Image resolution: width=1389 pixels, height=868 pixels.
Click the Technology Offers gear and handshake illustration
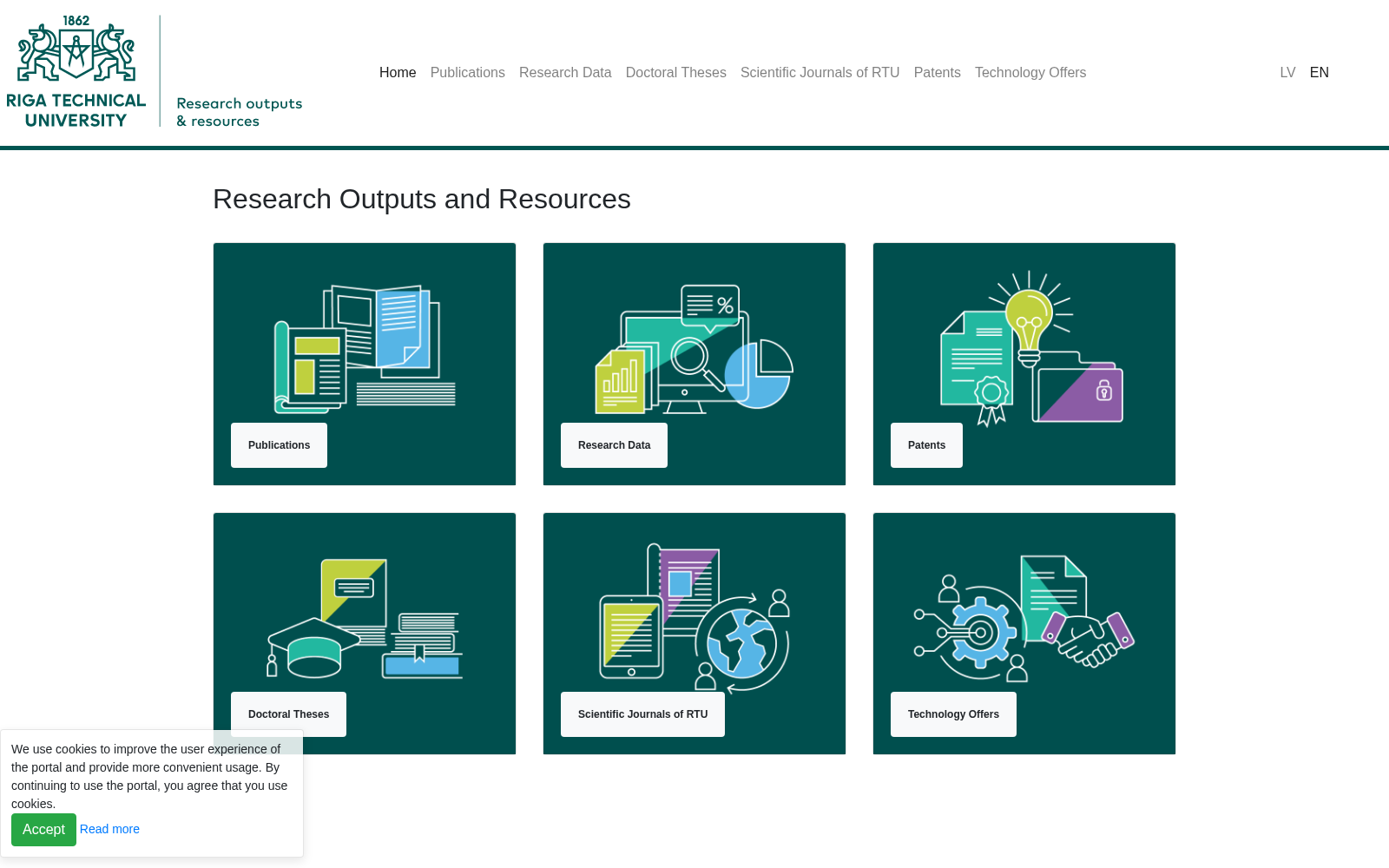click(x=1024, y=618)
